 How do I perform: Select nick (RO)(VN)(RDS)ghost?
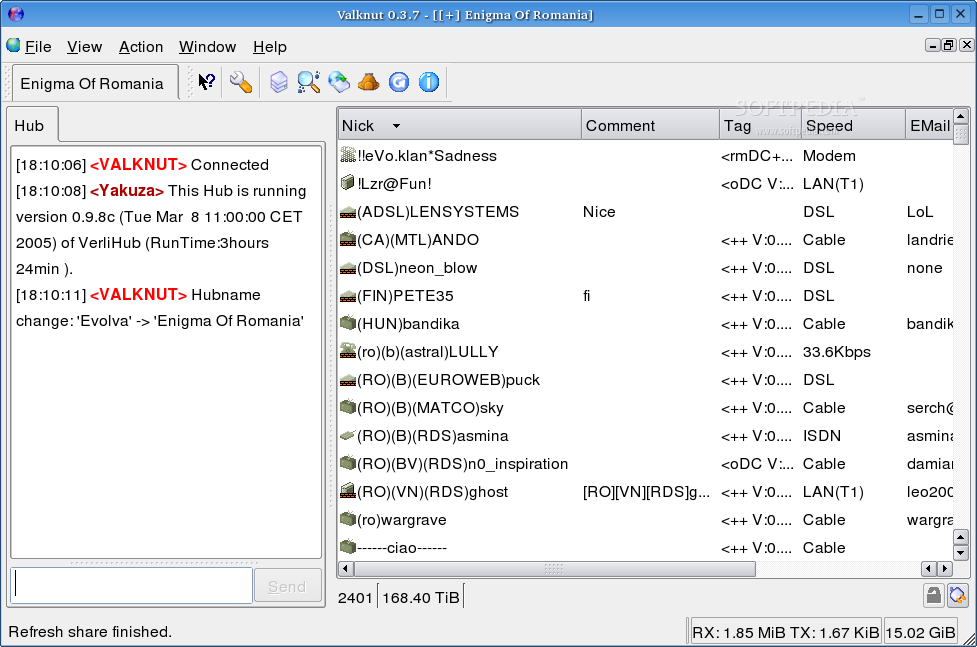click(x=432, y=492)
